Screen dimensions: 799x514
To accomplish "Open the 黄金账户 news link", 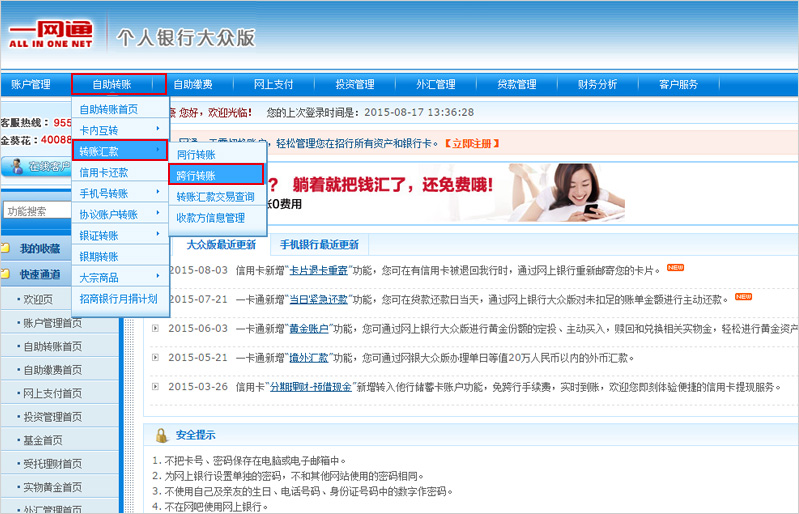I will (x=309, y=328).
